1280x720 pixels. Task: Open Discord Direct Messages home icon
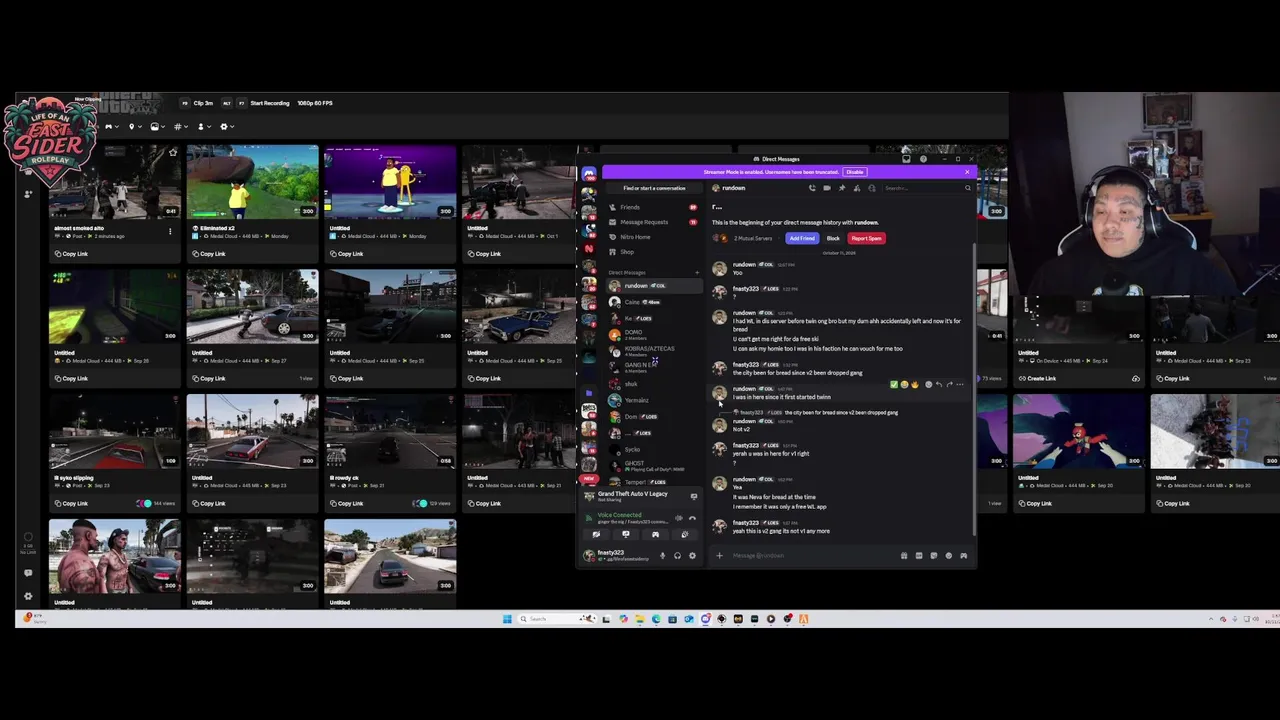pyautogui.click(x=589, y=174)
